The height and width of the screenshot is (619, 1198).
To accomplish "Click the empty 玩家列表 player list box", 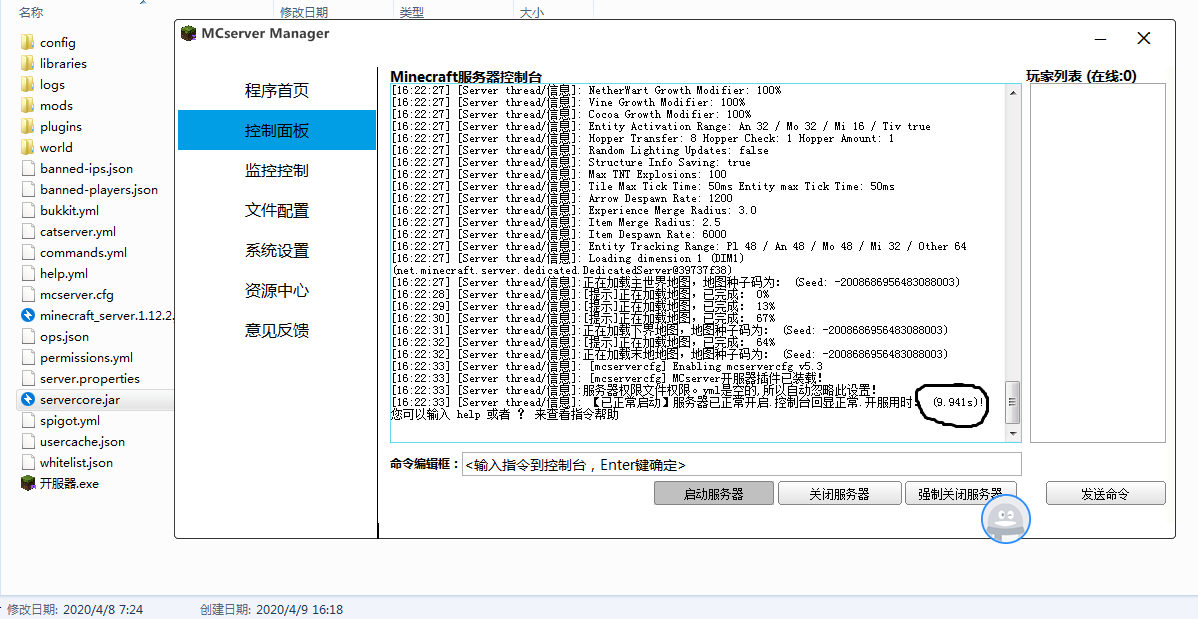I will point(1098,263).
